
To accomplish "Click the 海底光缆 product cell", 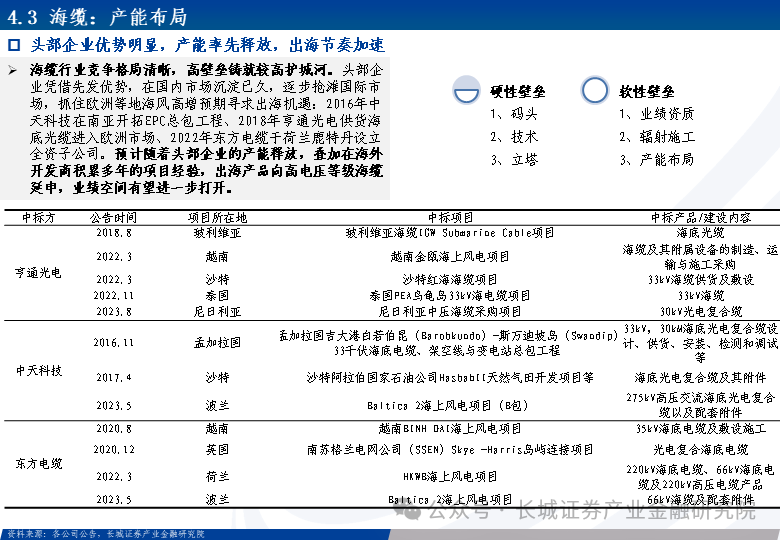I will [x=700, y=233].
